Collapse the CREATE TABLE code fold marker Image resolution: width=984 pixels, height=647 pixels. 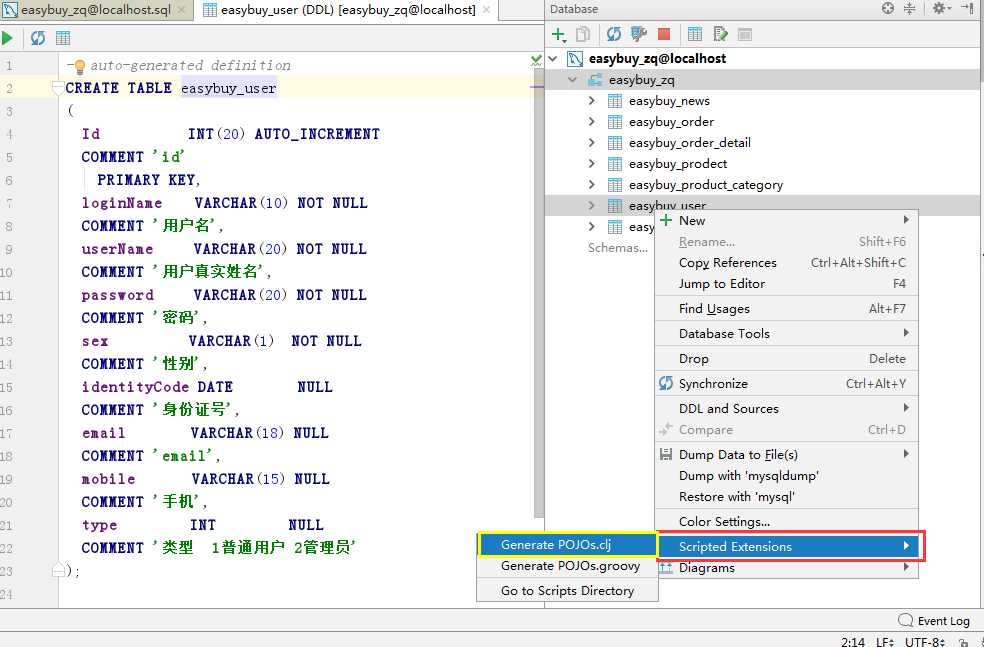[58, 88]
